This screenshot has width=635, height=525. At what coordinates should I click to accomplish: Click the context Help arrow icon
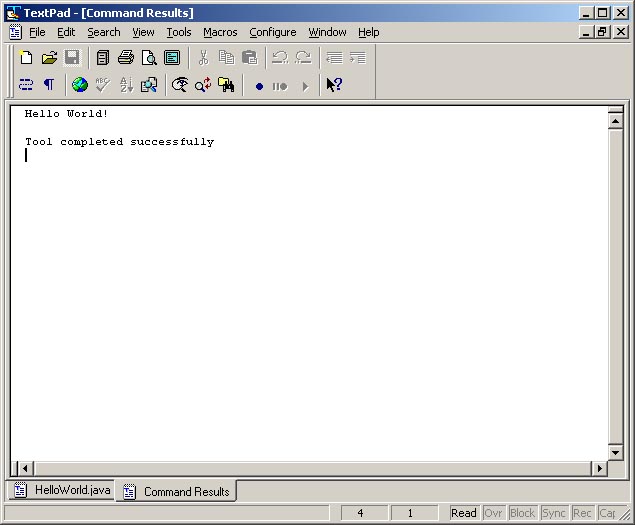pos(334,86)
